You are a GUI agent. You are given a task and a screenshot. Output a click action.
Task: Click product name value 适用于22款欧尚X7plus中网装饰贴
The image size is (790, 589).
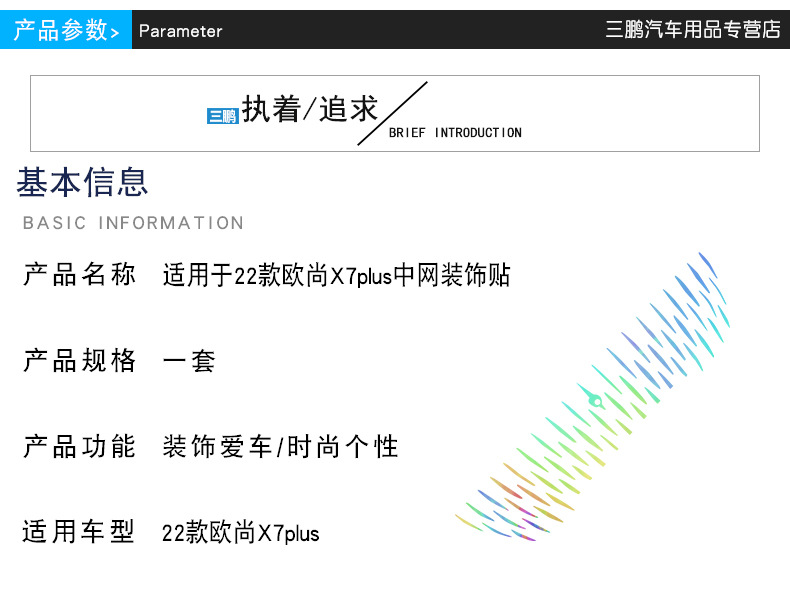click(337, 276)
